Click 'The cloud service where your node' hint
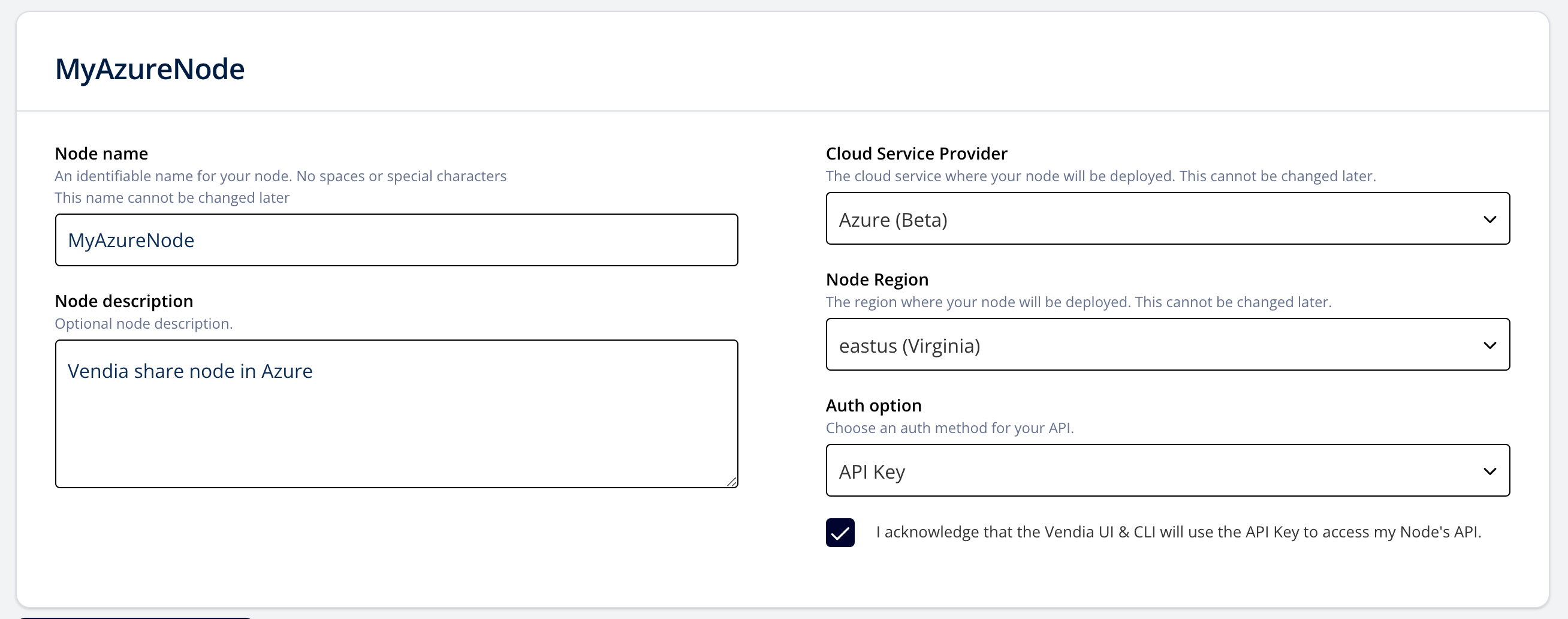Image resolution: width=1568 pixels, height=619 pixels. coord(1100,176)
